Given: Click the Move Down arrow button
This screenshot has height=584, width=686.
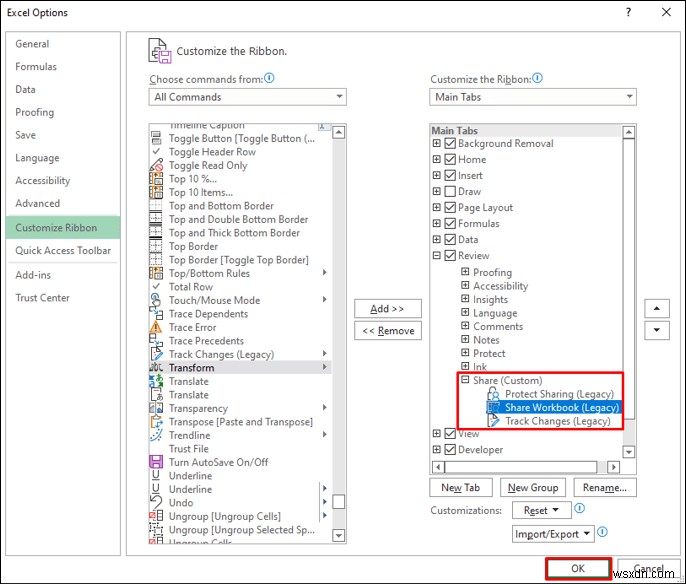Looking at the screenshot, I should point(657,330).
